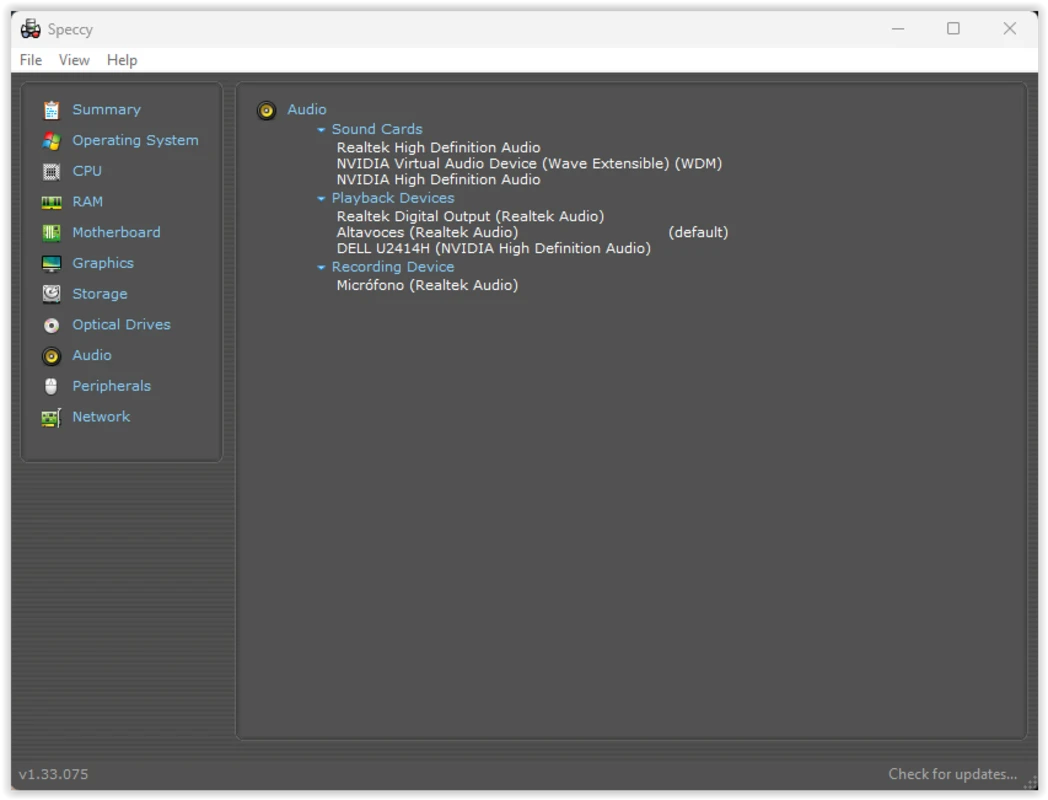Collapse the Sound Cards section
The width and height of the screenshot is (1048, 800).
click(322, 130)
